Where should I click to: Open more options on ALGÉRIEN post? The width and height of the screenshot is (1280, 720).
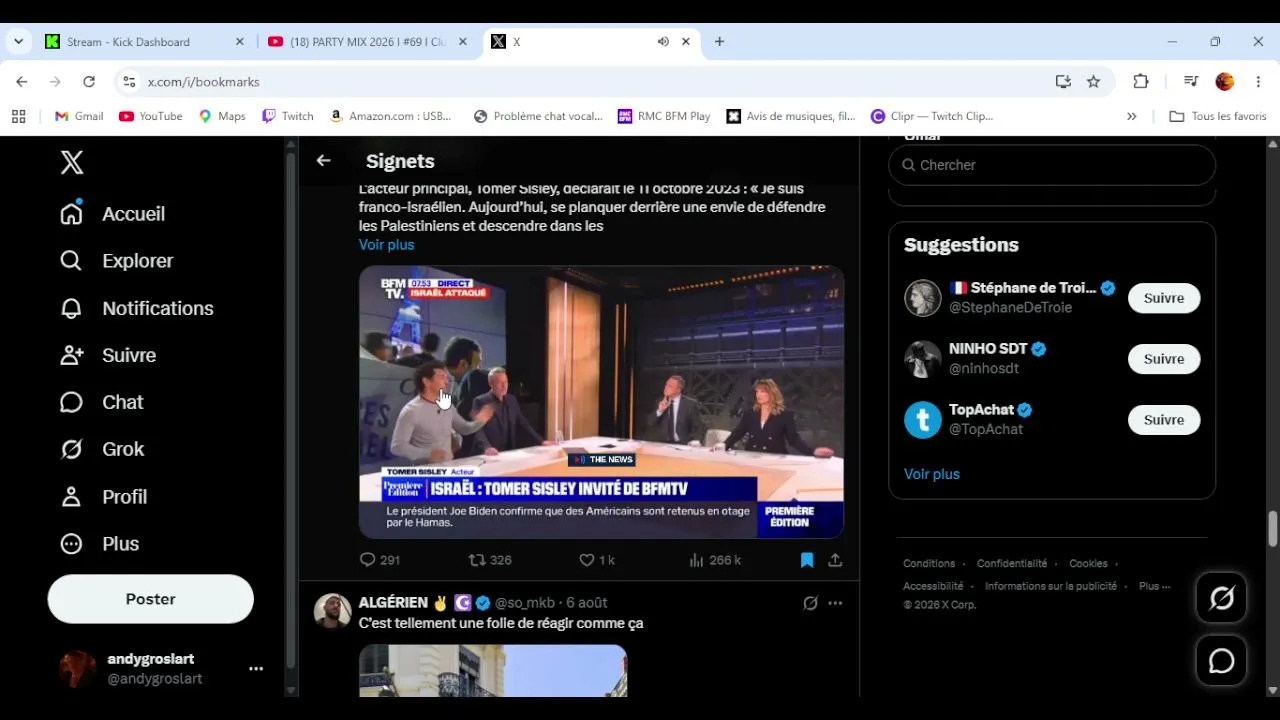835,603
